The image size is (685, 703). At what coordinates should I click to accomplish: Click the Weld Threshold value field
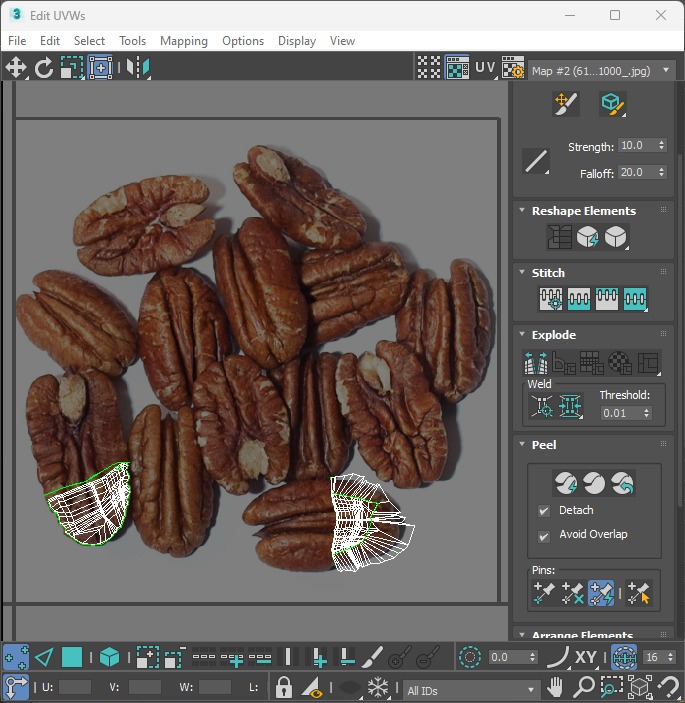click(621, 413)
